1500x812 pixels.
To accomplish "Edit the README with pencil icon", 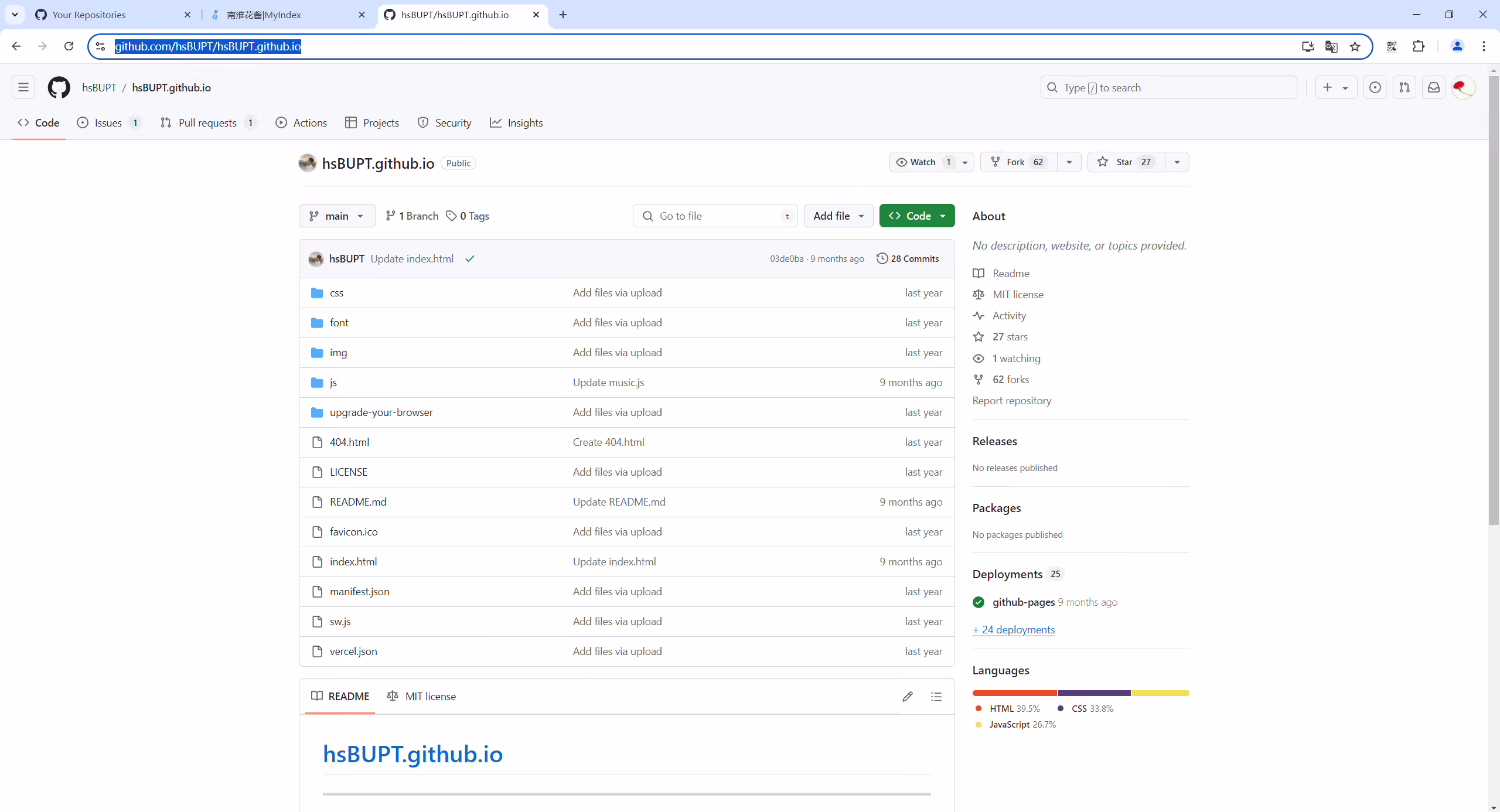I will coord(908,696).
